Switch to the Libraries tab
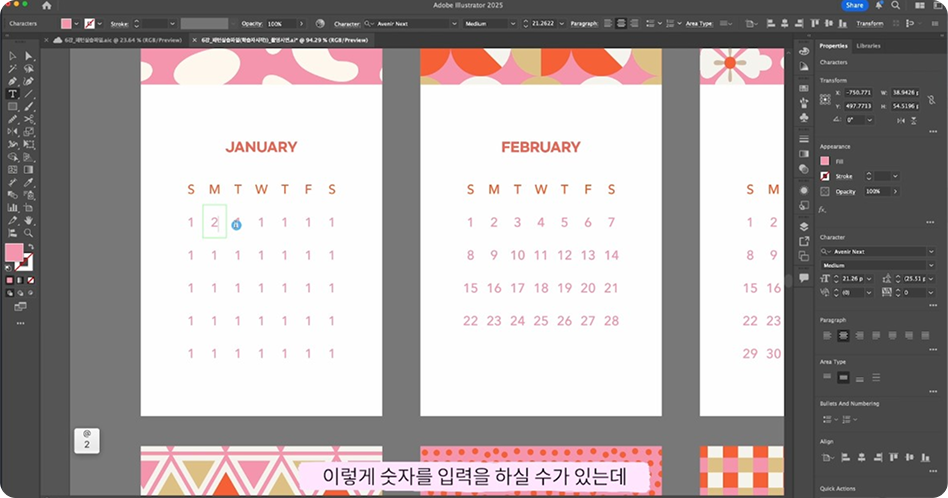 (868, 46)
